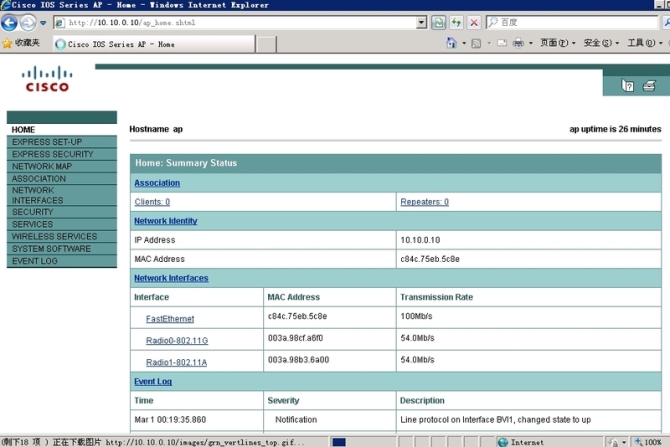Click the Print icon in command bar

518,43
